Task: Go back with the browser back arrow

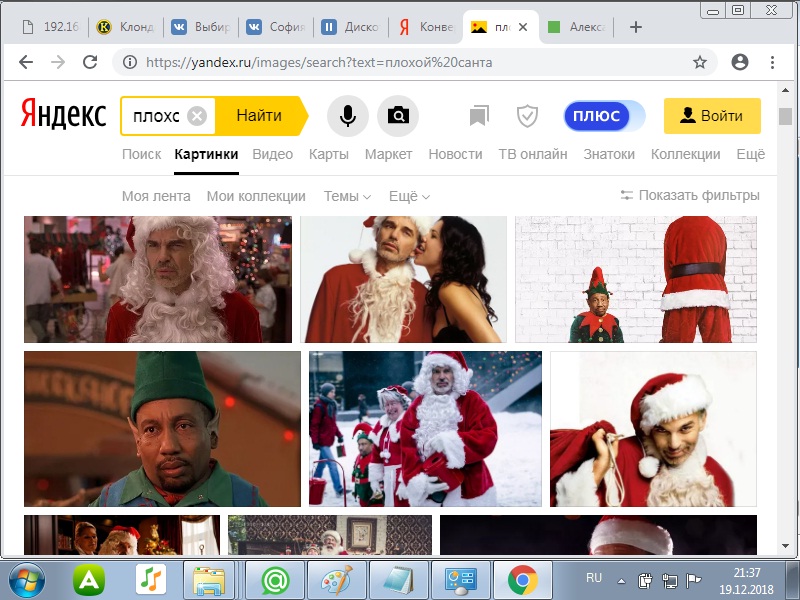Action: (x=26, y=62)
